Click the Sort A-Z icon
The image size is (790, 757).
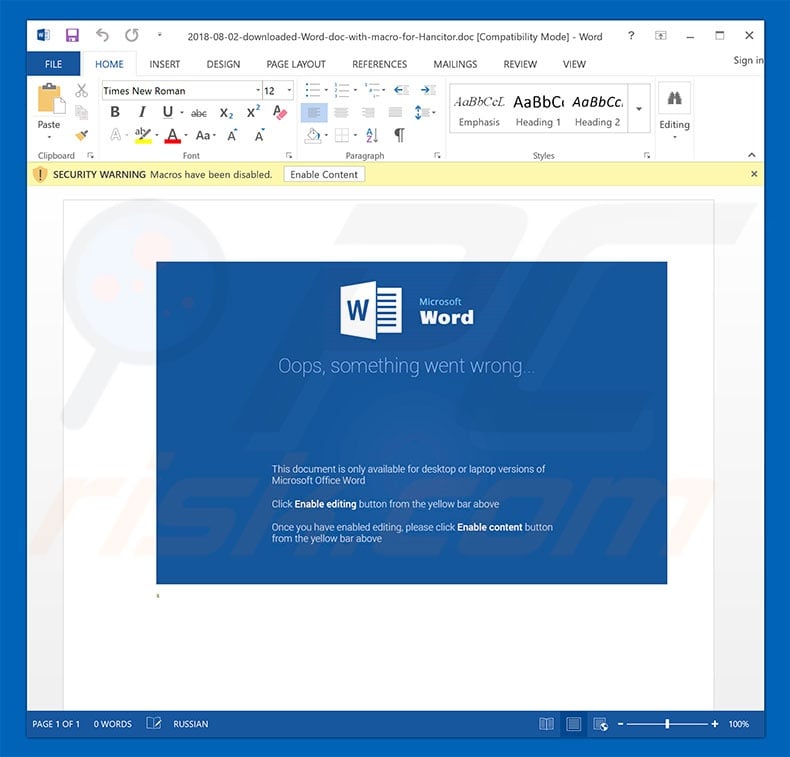(x=372, y=135)
